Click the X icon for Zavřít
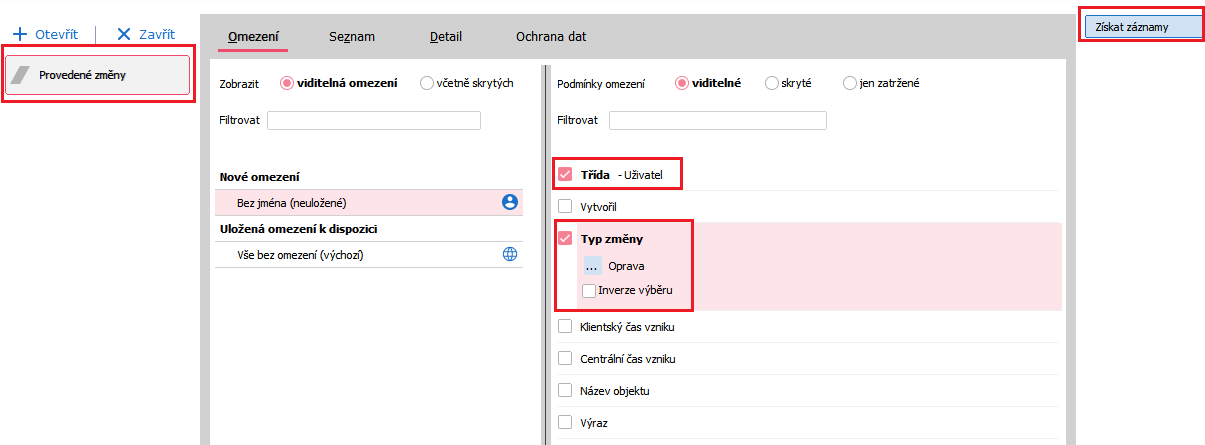Image resolution: width=1205 pixels, height=445 pixels. pyautogui.click(x=124, y=34)
